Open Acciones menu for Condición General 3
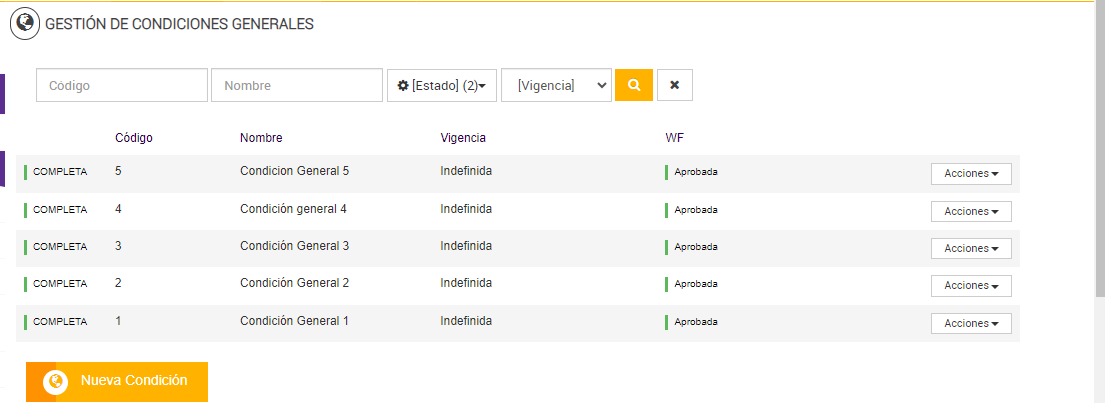 click(x=971, y=248)
